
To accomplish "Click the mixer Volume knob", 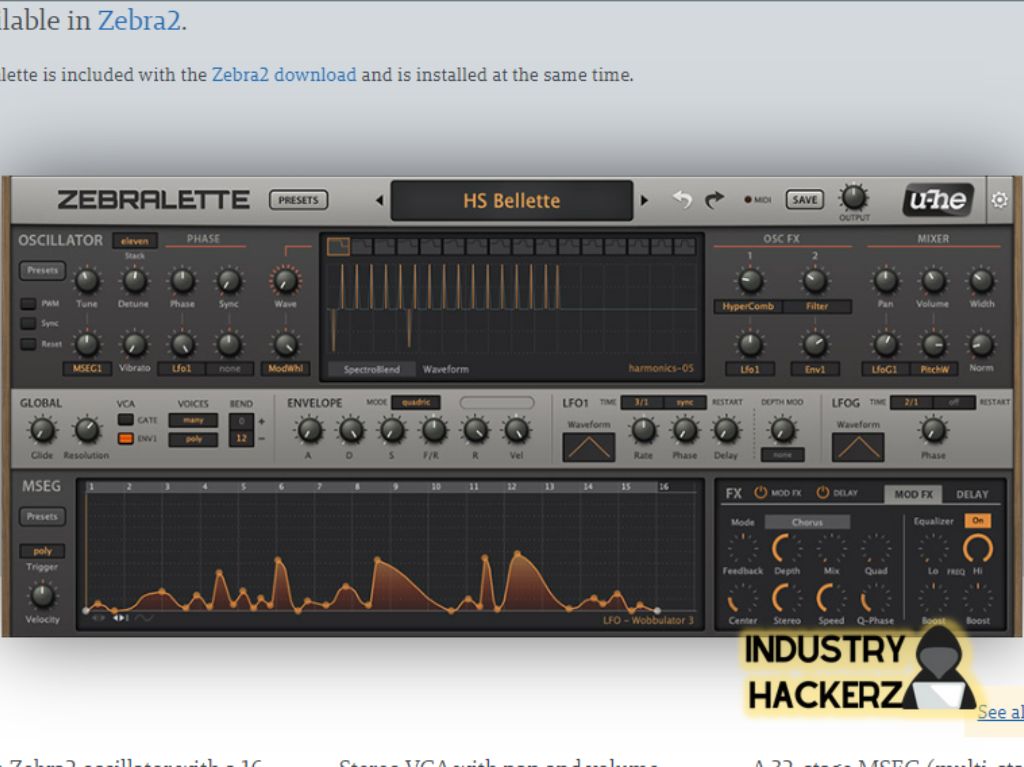I will 933,281.
